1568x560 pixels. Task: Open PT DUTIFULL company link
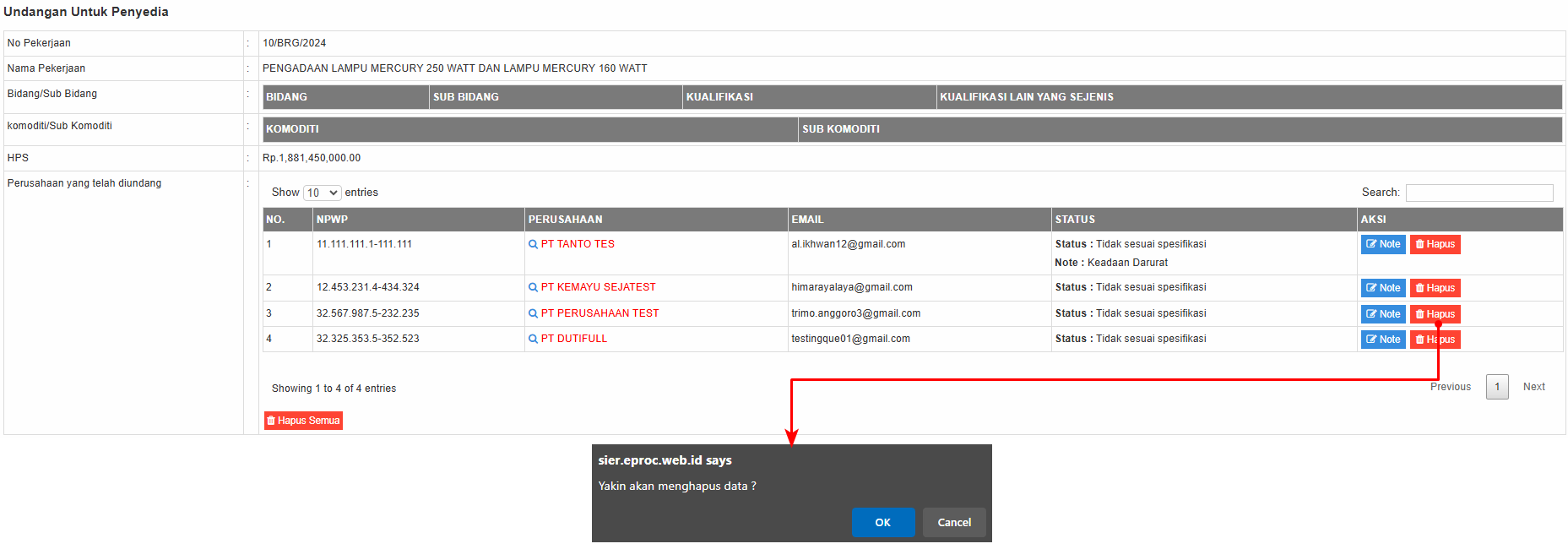click(x=573, y=339)
